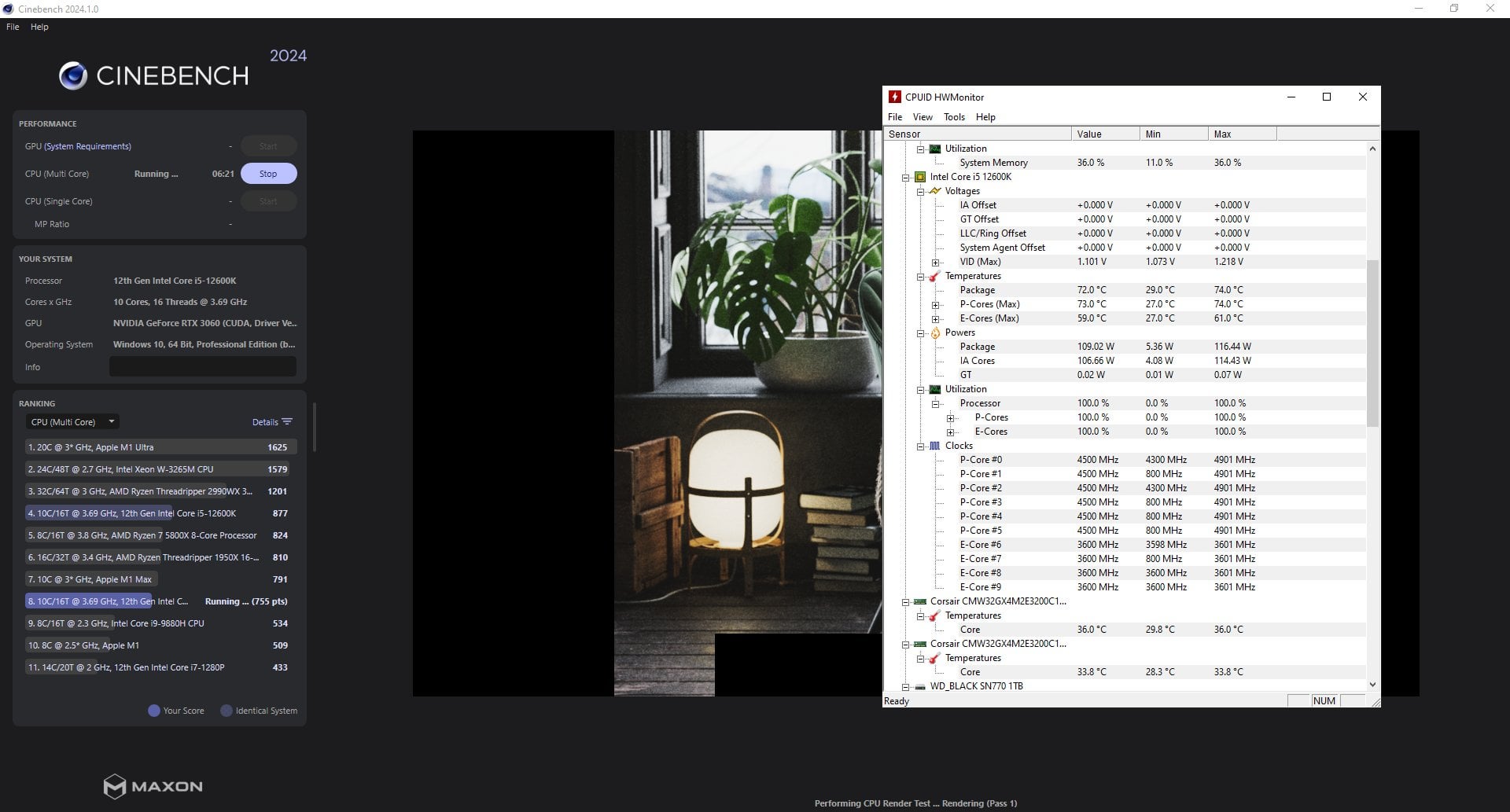Click the HWMonitor scroll down arrow
Viewport: 1510px width, 812px height.
point(1373,685)
